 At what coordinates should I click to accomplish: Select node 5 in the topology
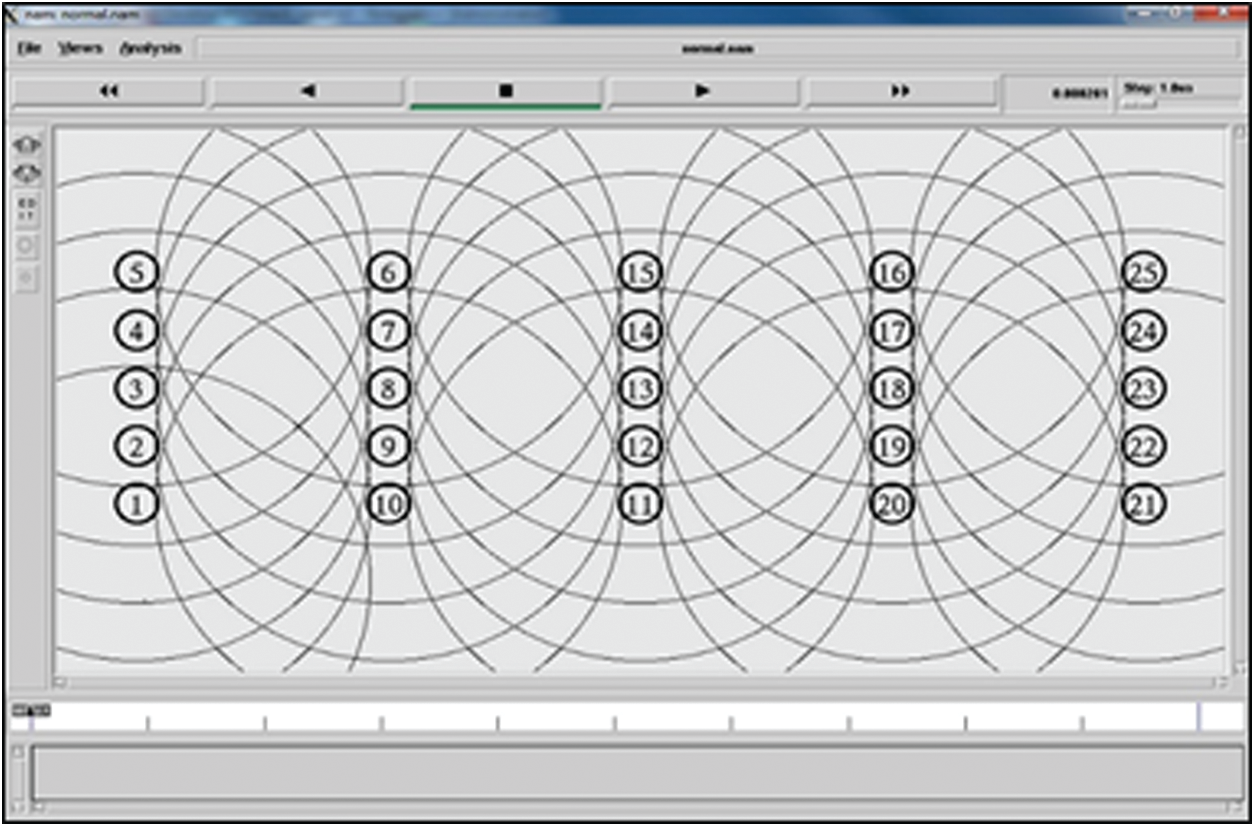tap(136, 272)
